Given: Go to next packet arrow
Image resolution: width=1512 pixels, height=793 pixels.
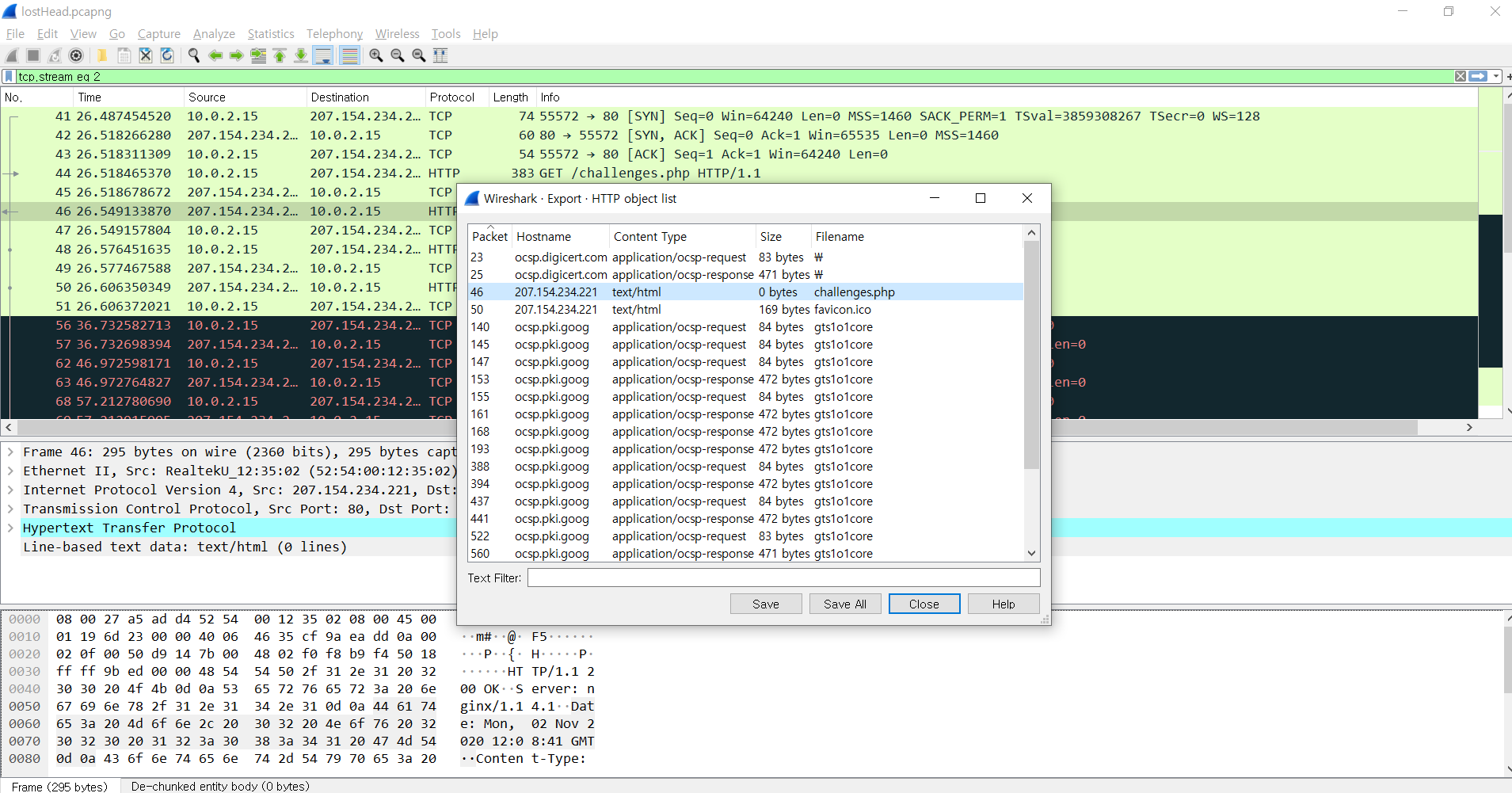Looking at the screenshot, I should pyautogui.click(x=237, y=55).
